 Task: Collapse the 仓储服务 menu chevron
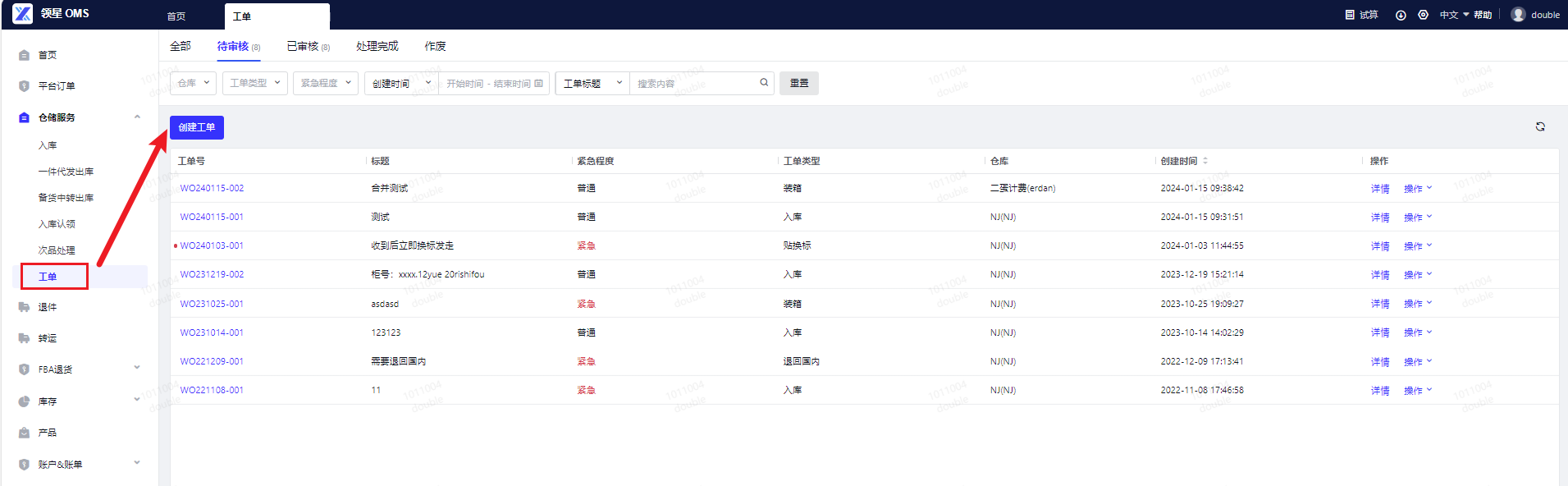[137, 117]
